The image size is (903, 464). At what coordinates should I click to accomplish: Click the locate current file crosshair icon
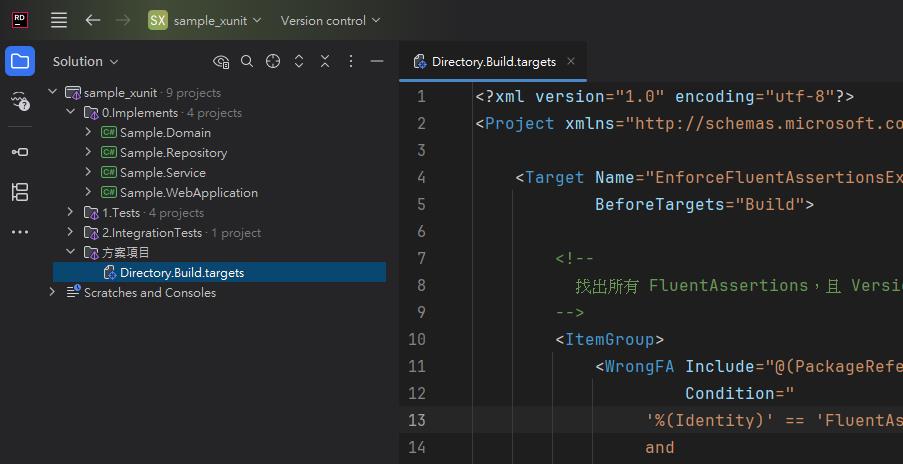tap(273, 62)
